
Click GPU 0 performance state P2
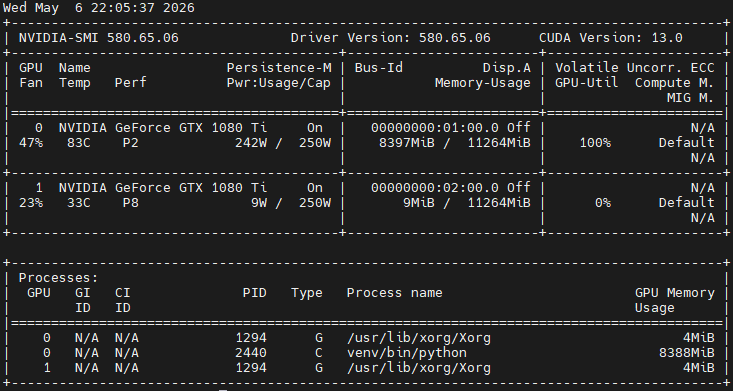pyautogui.click(x=130, y=143)
